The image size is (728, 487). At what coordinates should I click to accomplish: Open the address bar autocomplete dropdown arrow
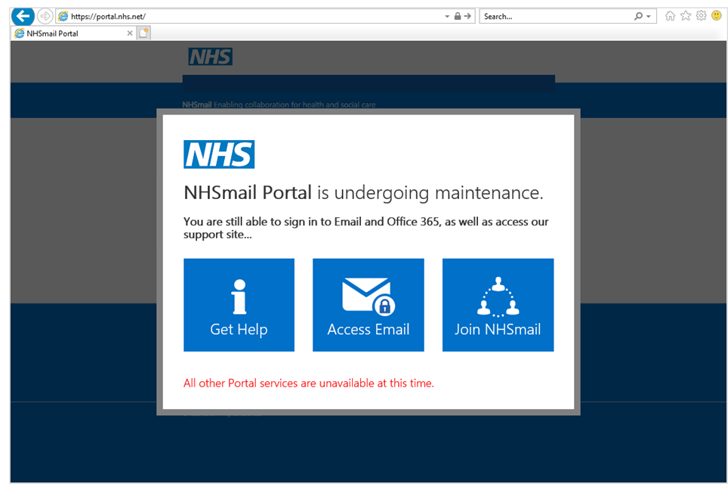click(x=447, y=16)
